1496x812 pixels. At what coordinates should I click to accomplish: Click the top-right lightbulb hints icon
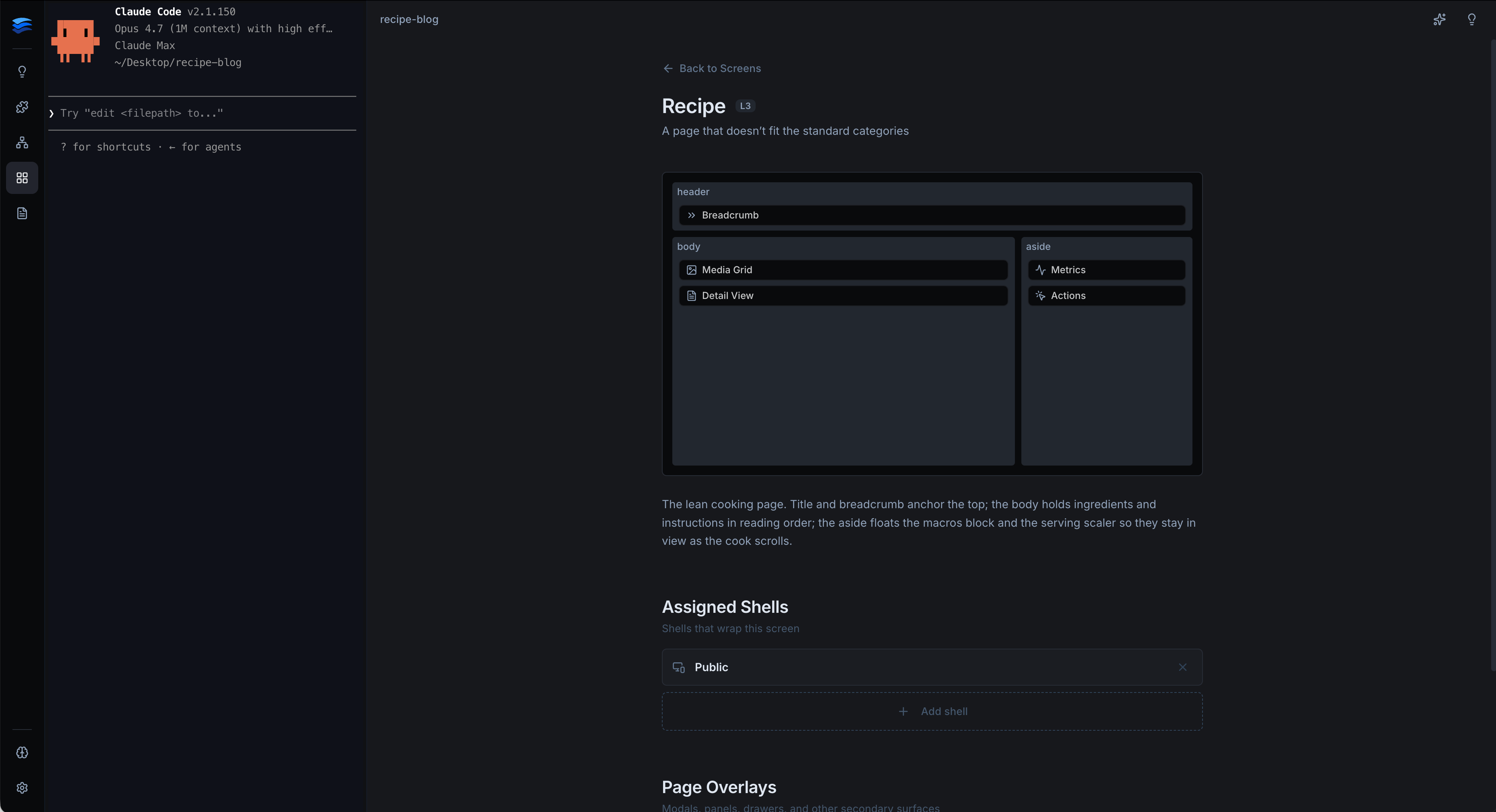(1471, 20)
